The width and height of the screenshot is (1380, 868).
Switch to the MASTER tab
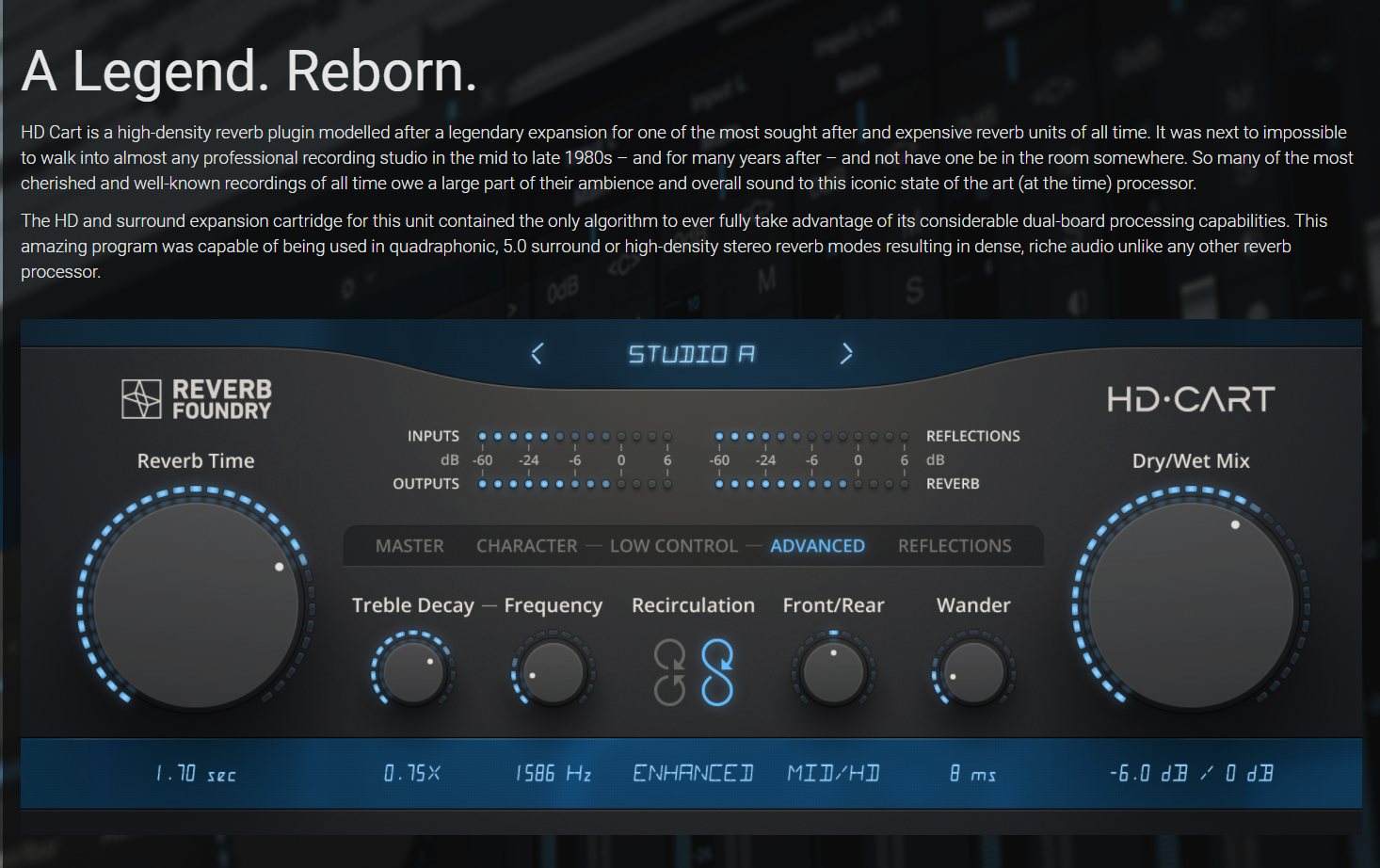409,546
